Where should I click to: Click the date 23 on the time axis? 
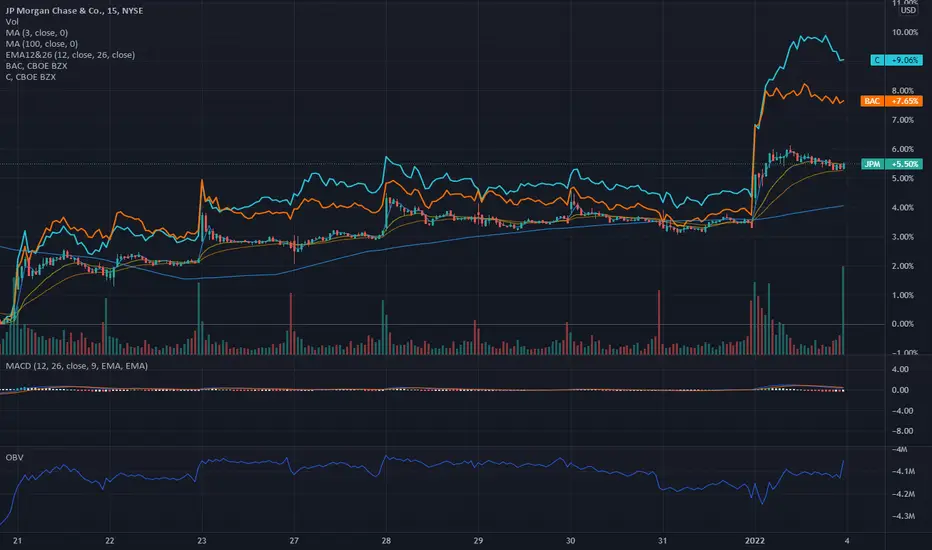(x=201, y=540)
